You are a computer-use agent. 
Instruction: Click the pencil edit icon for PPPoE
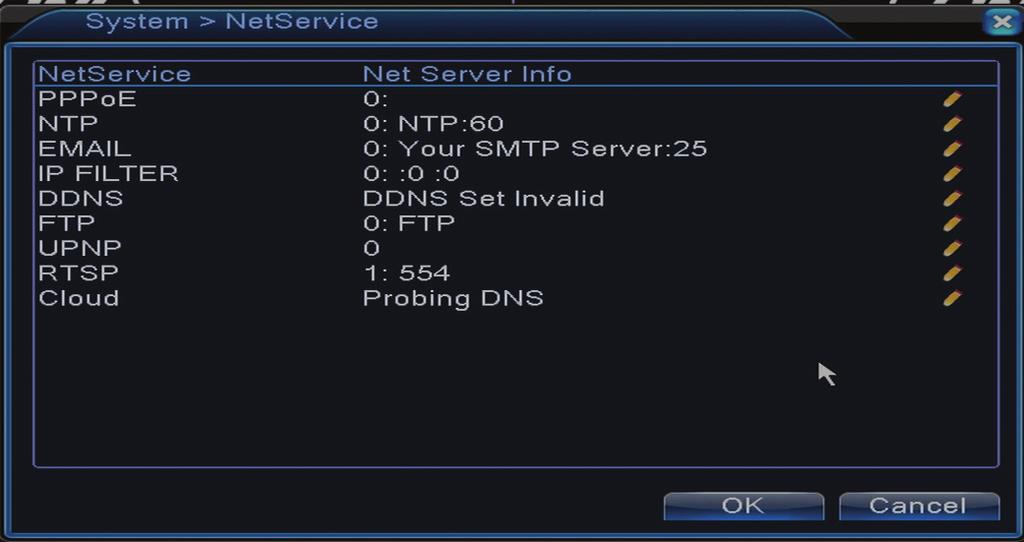[x=952, y=99]
